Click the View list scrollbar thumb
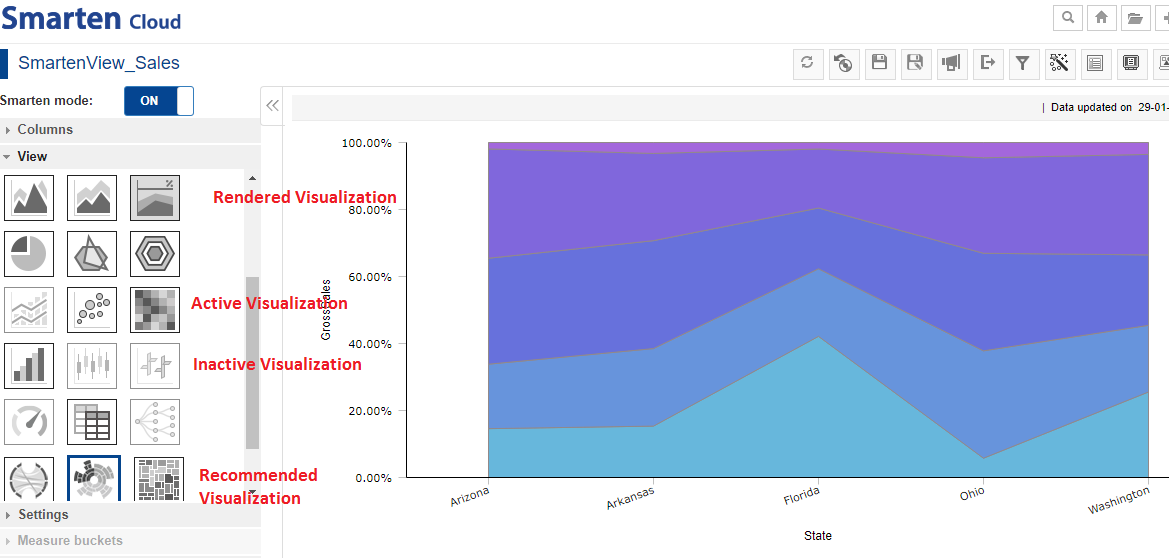 coord(253,363)
